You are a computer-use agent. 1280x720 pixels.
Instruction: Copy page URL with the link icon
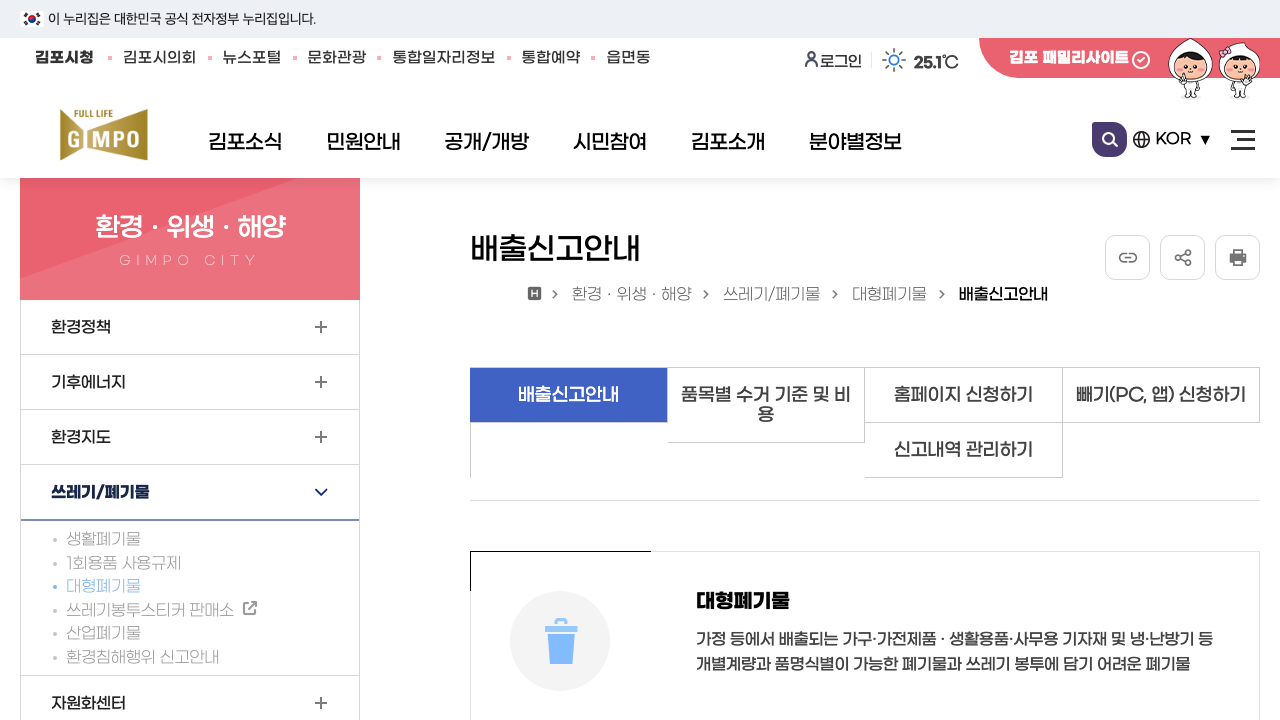[1127, 257]
